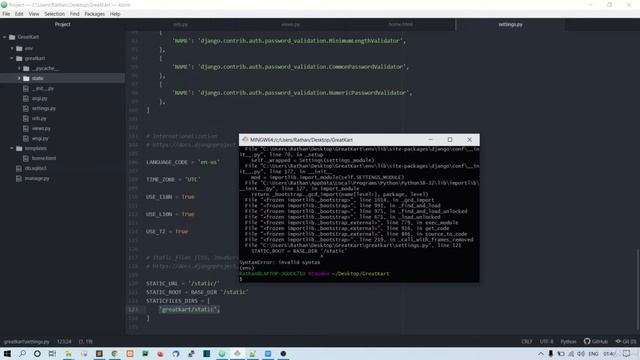The image size is (640, 360).
Task: Open settings.py from the tree
Action: tap(44, 109)
